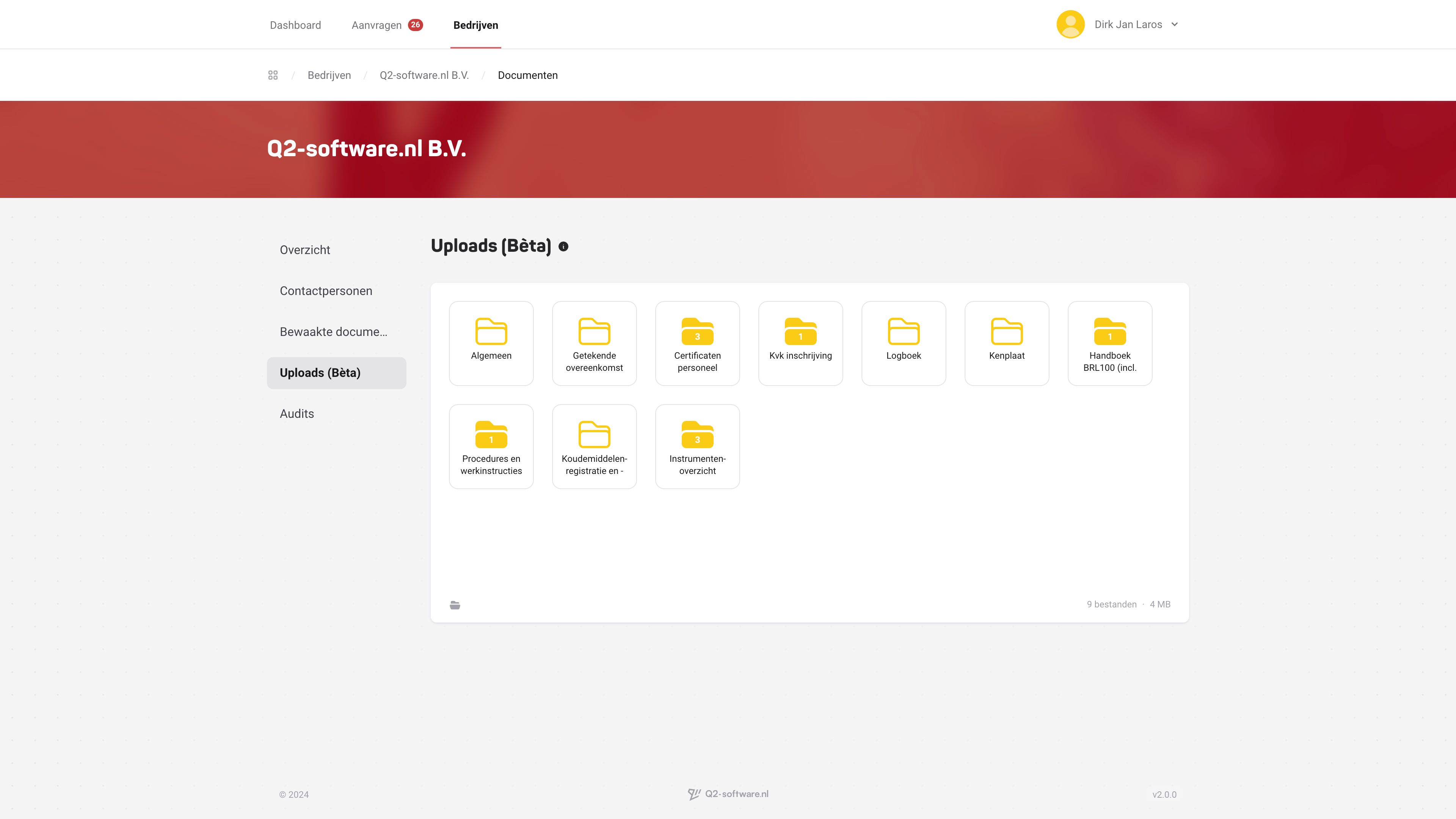Viewport: 1456px width, 819px height.
Task: Open the Logboek folder
Action: click(904, 343)
